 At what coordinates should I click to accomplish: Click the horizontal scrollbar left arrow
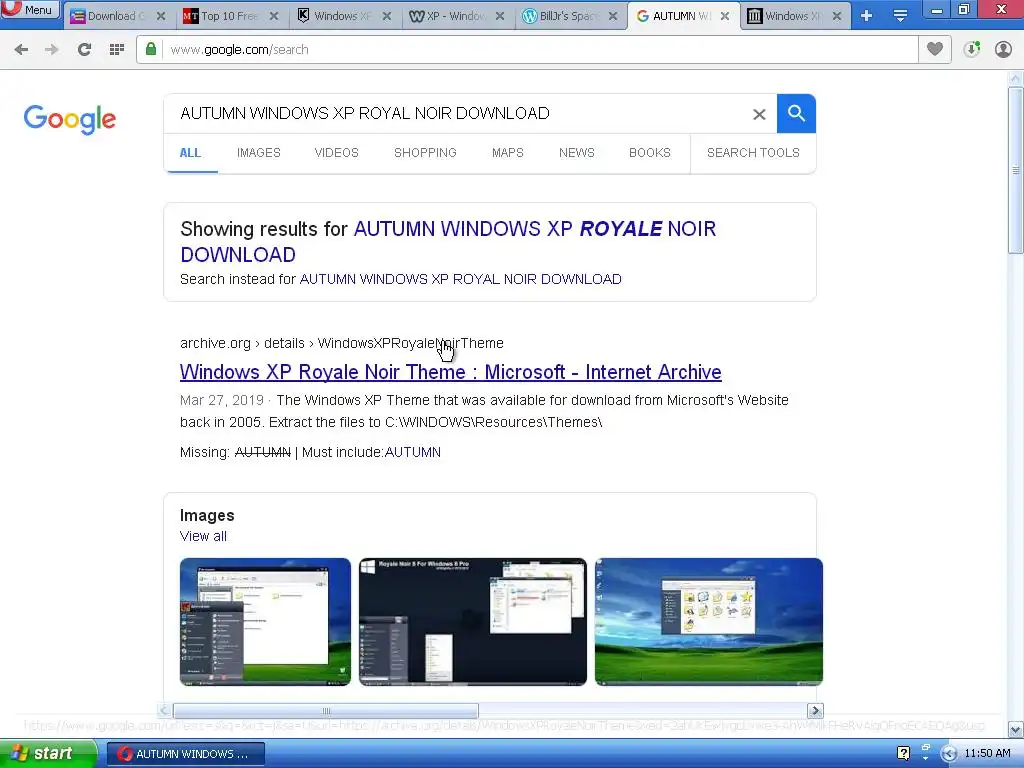pos(165,711)
